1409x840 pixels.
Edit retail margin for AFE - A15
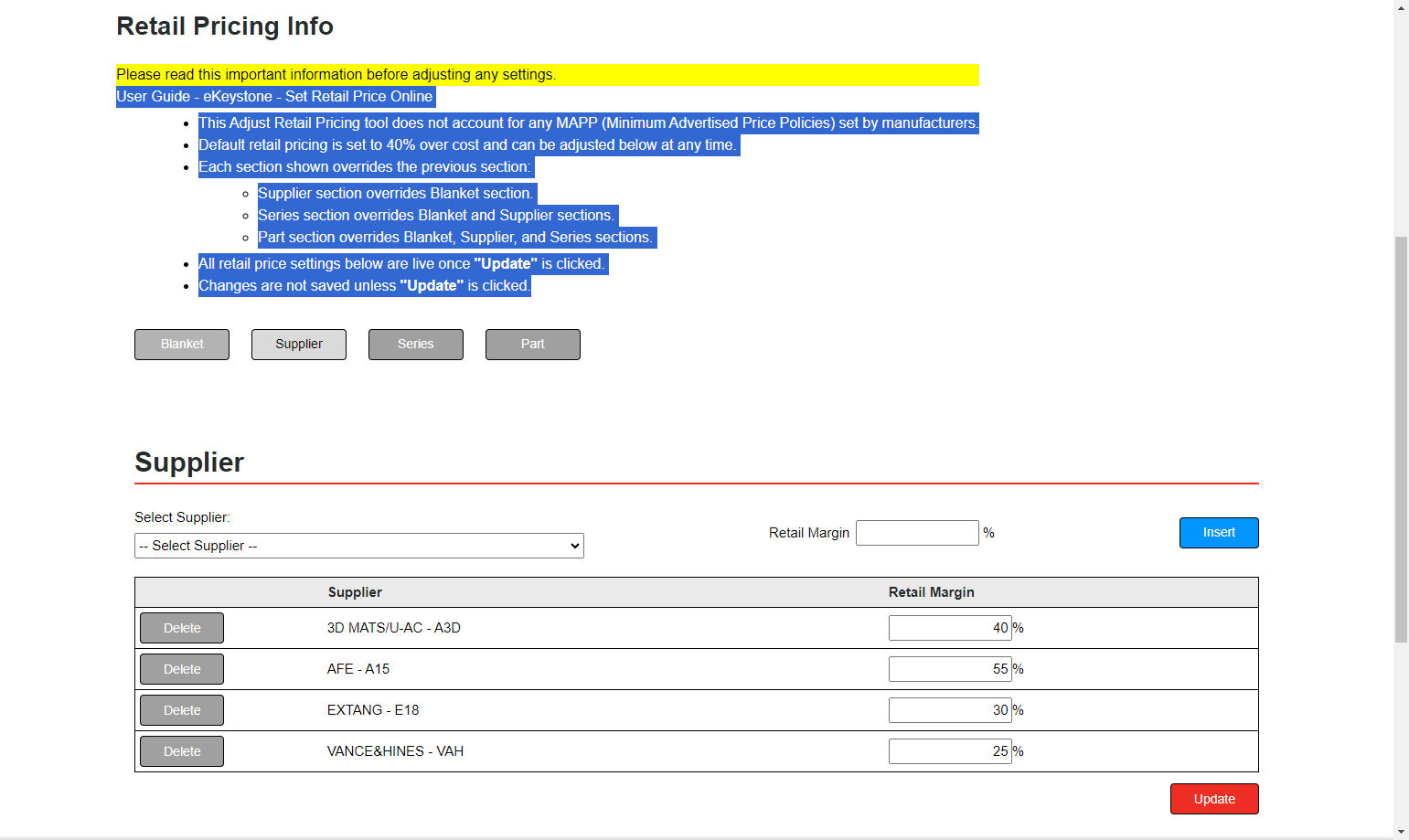tap(950, 669)
